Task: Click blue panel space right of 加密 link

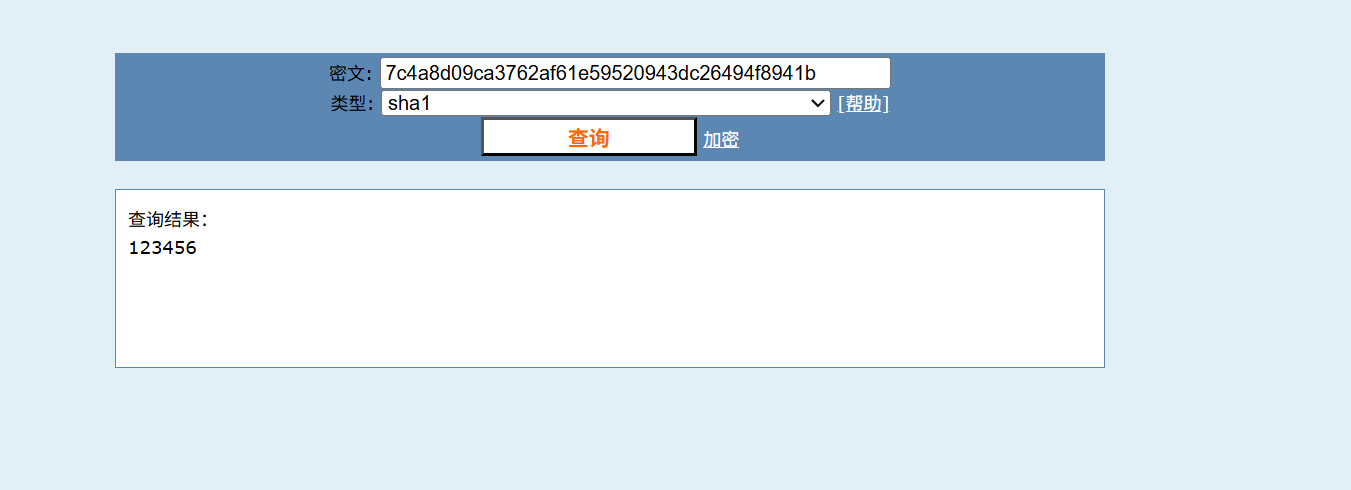Action: pyautogui.click(x=920, y=140)
